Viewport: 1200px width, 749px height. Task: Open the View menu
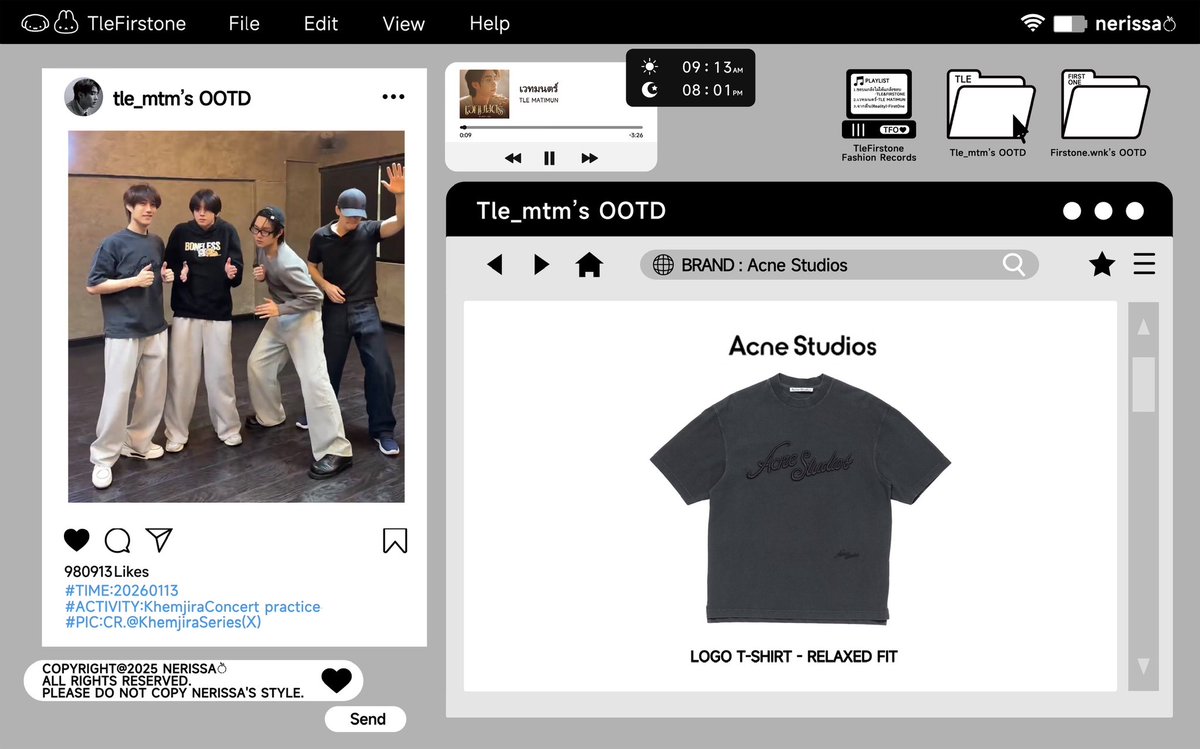404,23
